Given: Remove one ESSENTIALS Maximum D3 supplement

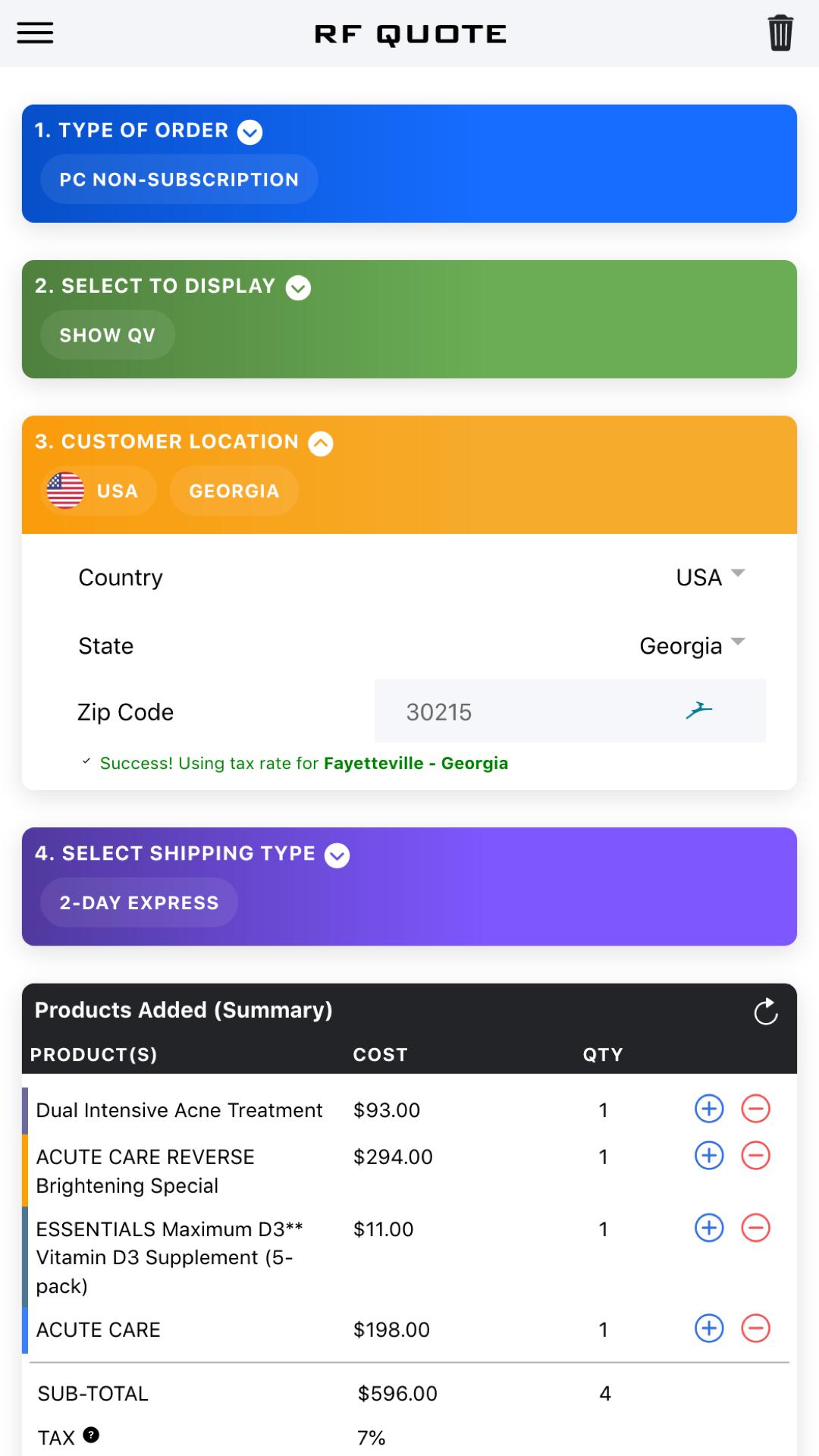Looking at the screenshot, I should (755, 1228).
